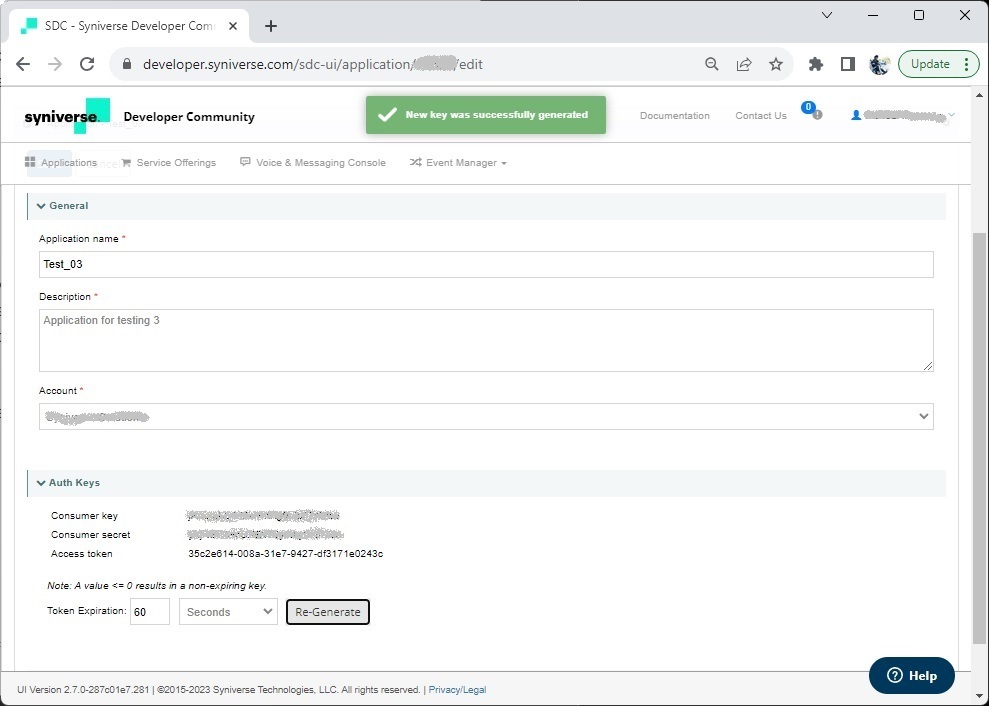
Task: Select the Access token value text
Action: [285, 554]
